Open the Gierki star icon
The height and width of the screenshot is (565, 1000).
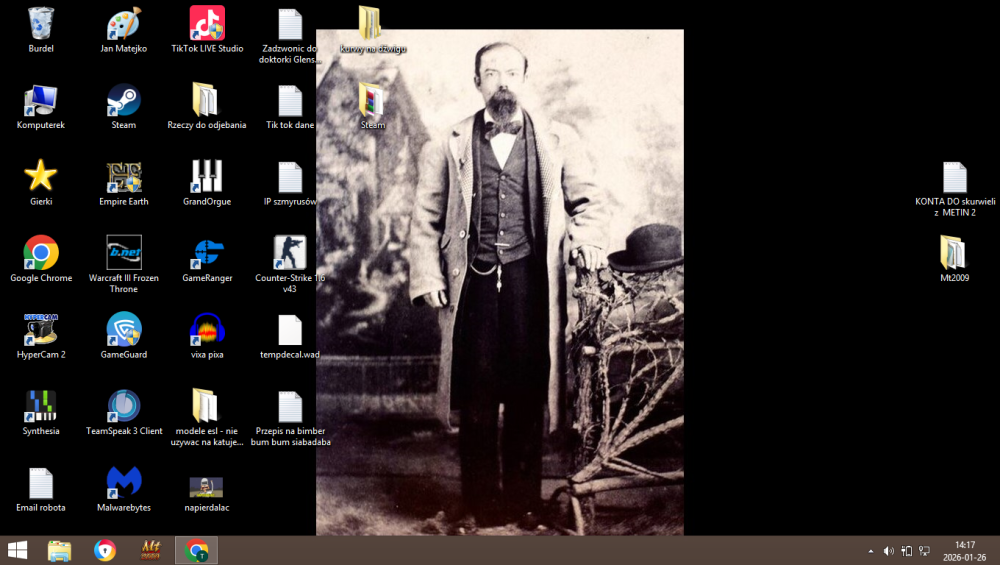pyautogui.click(x=41, y=175)
